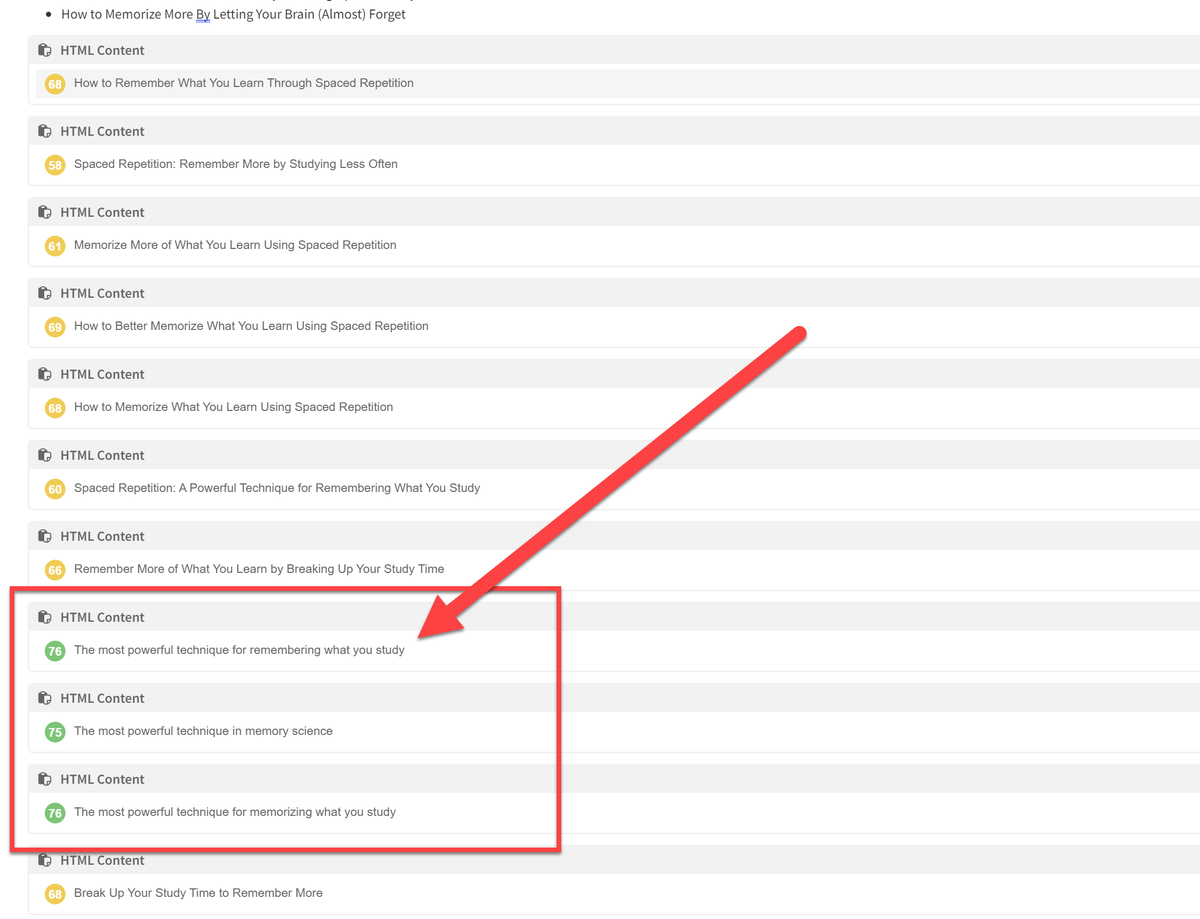
Task: Click the HTML Content icon above "How to Better Memorize"
Action: coord(45,293)
